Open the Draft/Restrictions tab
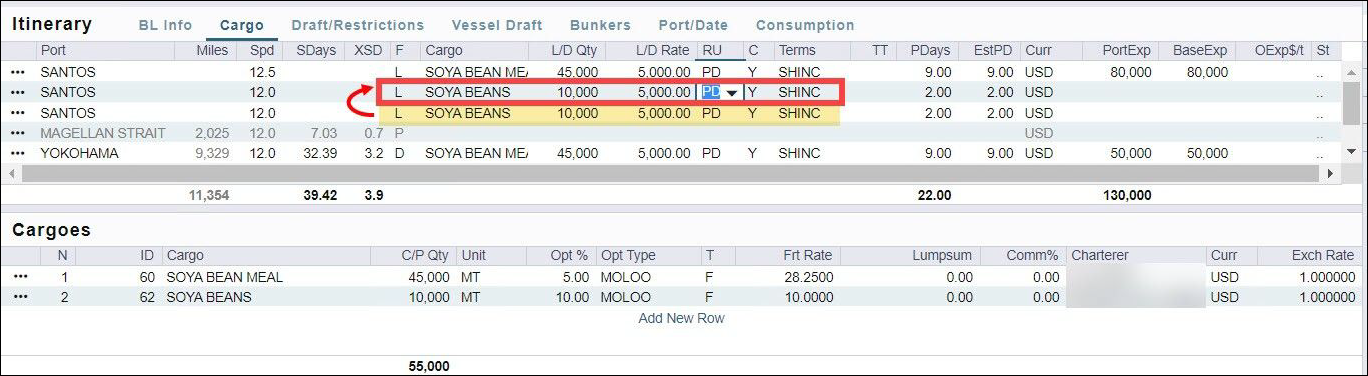This screenshot has width=1368, height=376. (358, 25)
